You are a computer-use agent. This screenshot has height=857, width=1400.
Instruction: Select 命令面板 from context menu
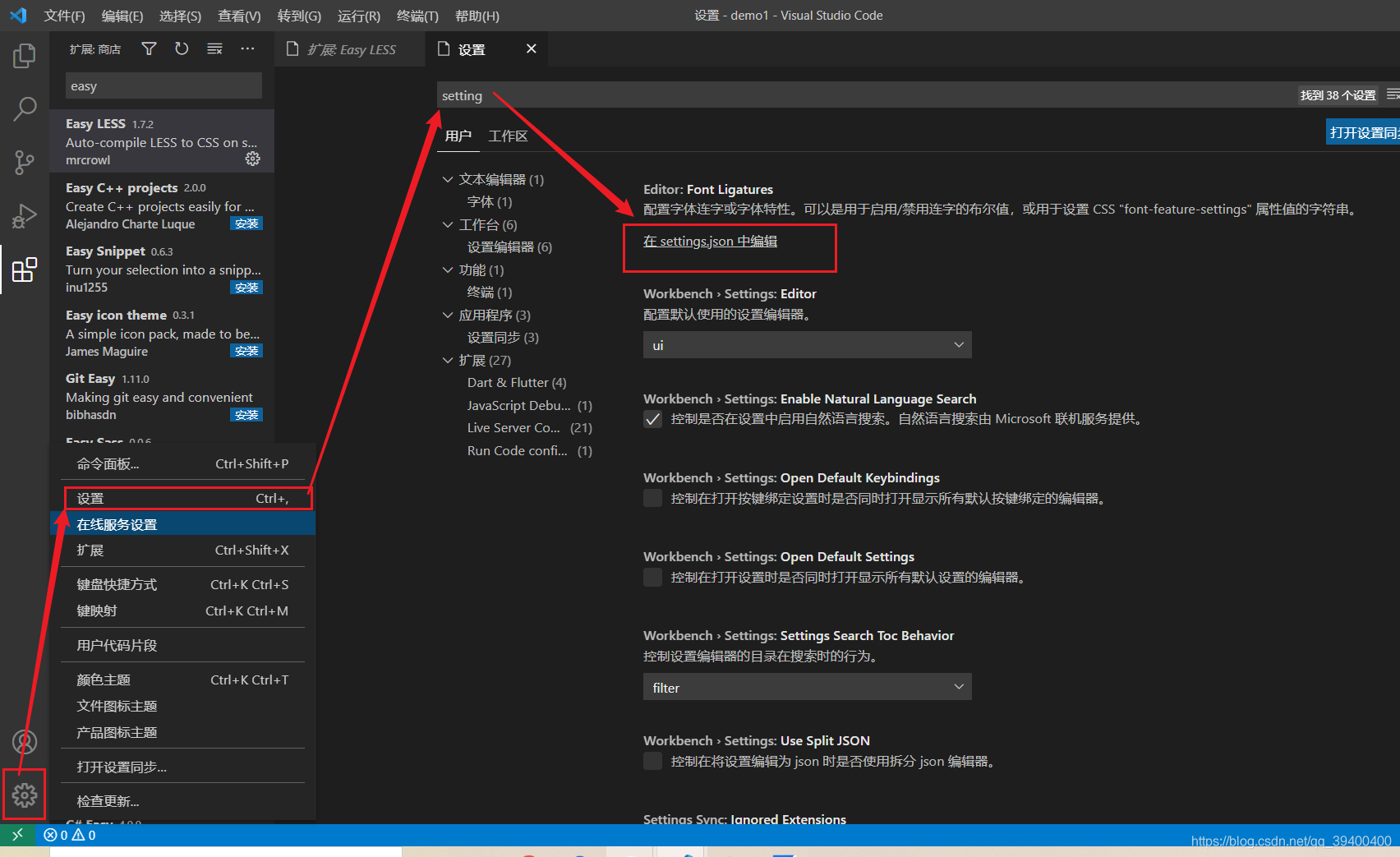[x=182, y=463]
